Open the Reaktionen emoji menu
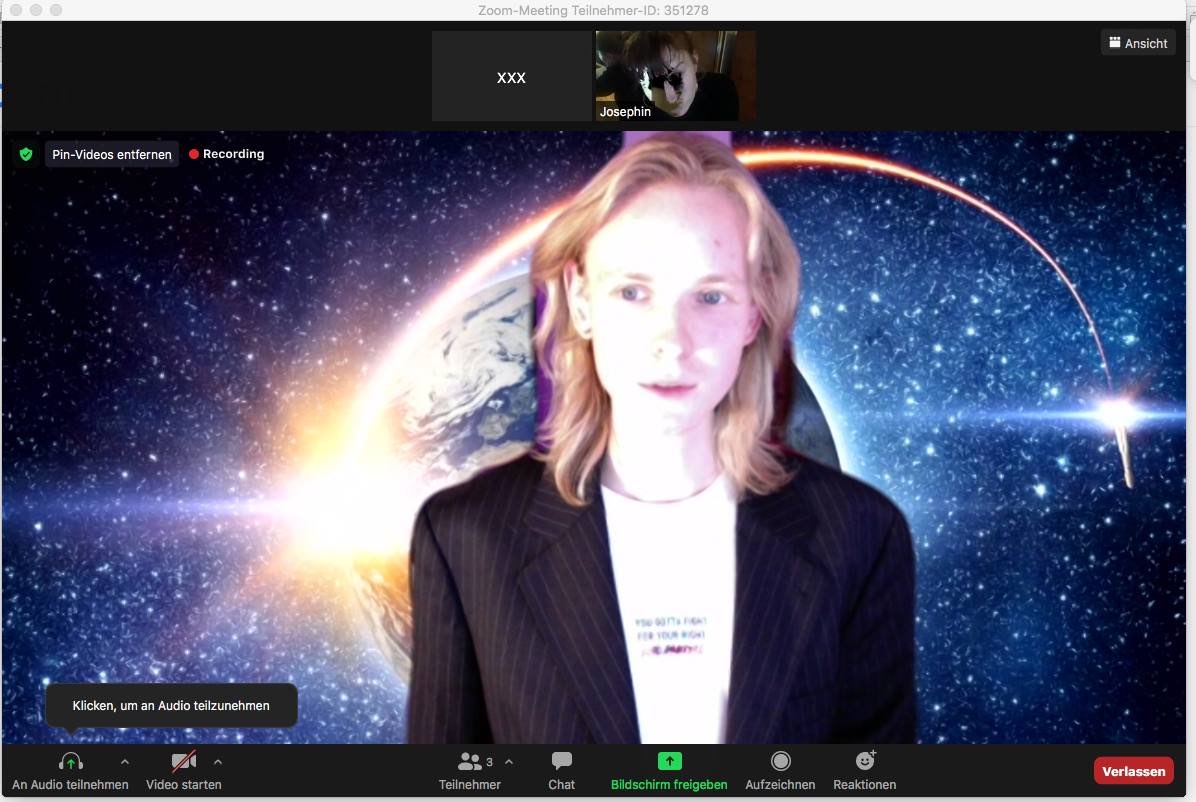 coord(864,771)
